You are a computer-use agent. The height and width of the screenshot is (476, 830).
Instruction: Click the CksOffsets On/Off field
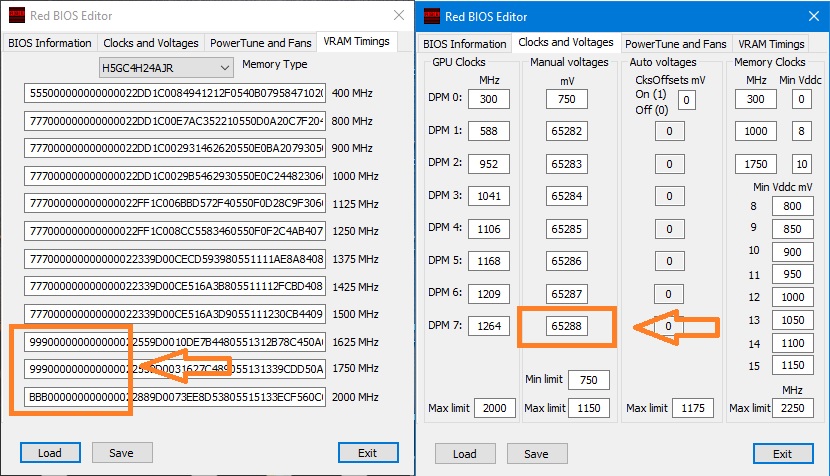(x=687, y=100)
